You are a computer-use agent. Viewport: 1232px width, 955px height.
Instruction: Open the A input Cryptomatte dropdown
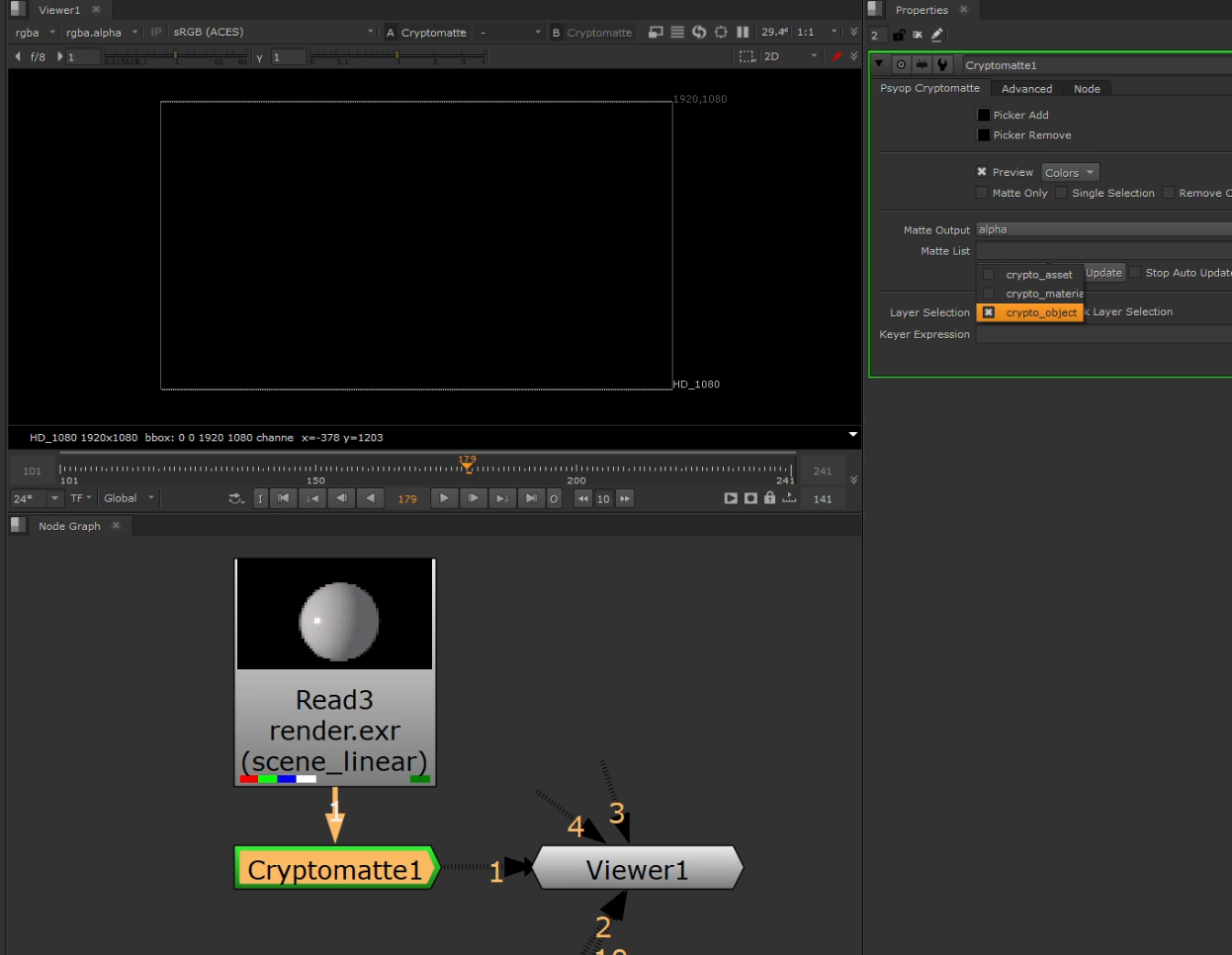point(433,33)
